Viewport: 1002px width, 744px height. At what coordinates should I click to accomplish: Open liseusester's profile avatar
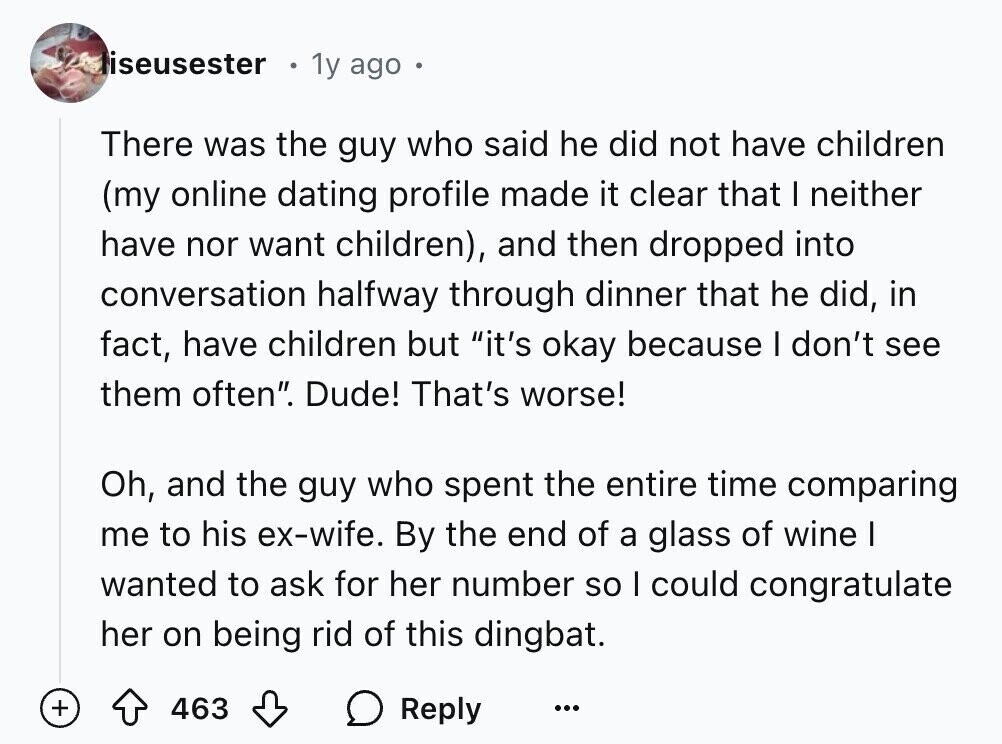(x=70, y=63)
